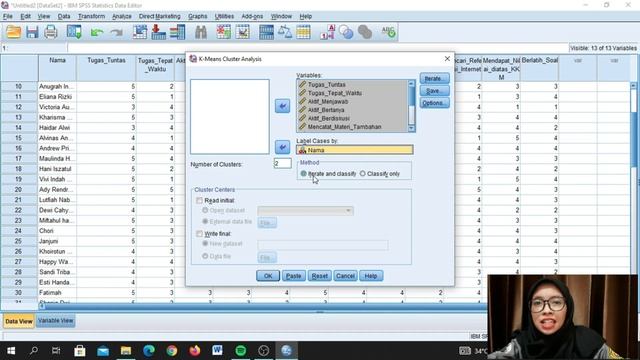Open Windows Start menu

click(11, 351)
